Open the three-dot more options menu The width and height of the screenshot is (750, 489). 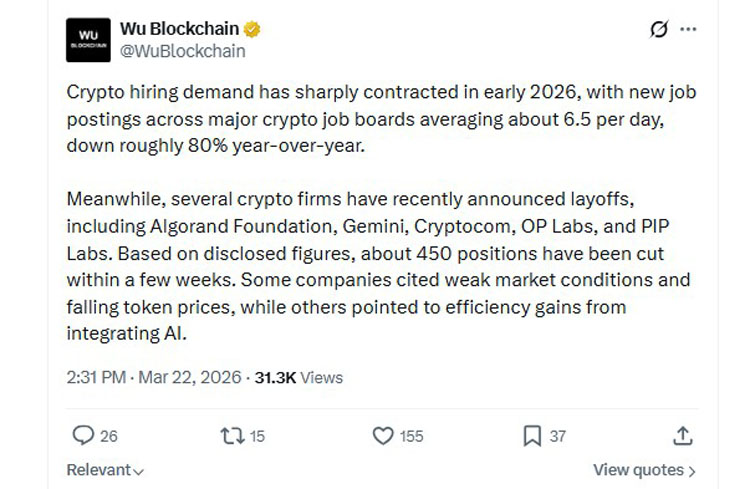[688, 30]
